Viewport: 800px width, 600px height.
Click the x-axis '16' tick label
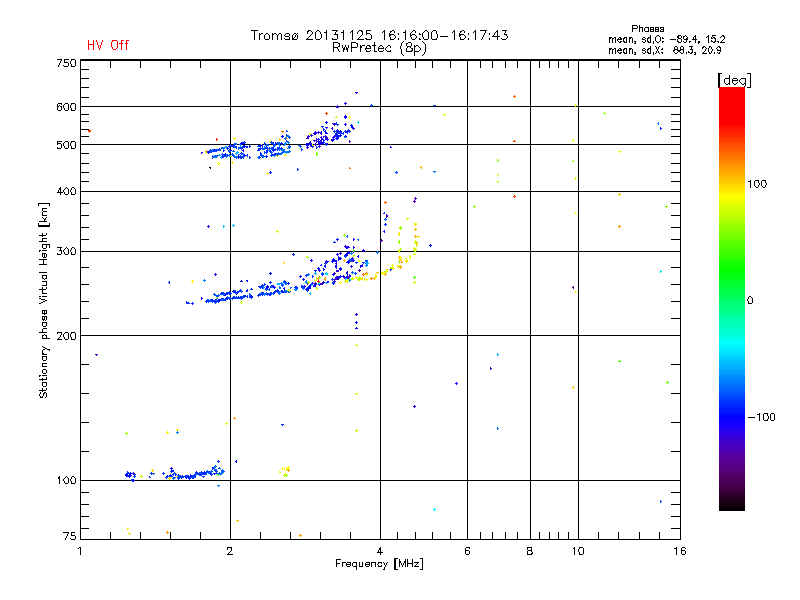pyautogui.click(x=680, y=551)
